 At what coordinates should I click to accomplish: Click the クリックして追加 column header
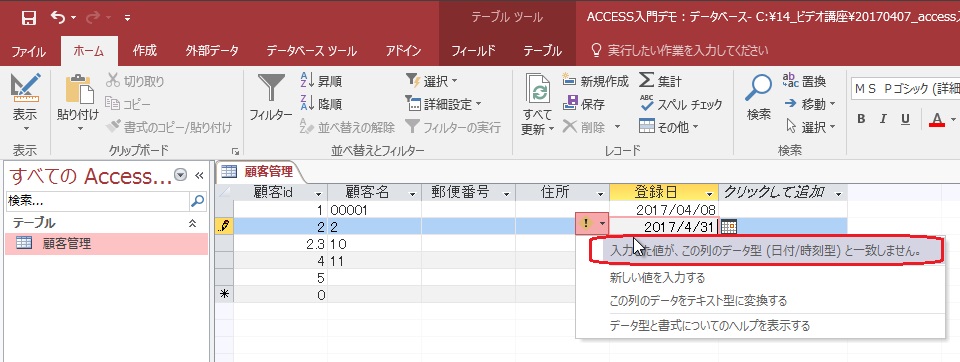pyautogui.click(x=782, y=192)
